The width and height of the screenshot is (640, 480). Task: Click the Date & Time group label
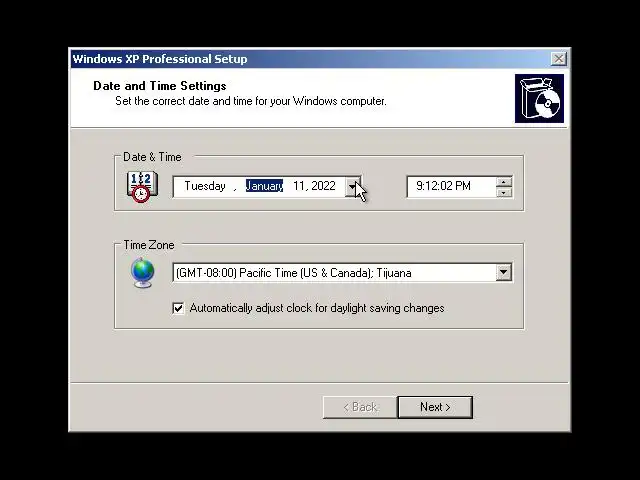(152, 157)
